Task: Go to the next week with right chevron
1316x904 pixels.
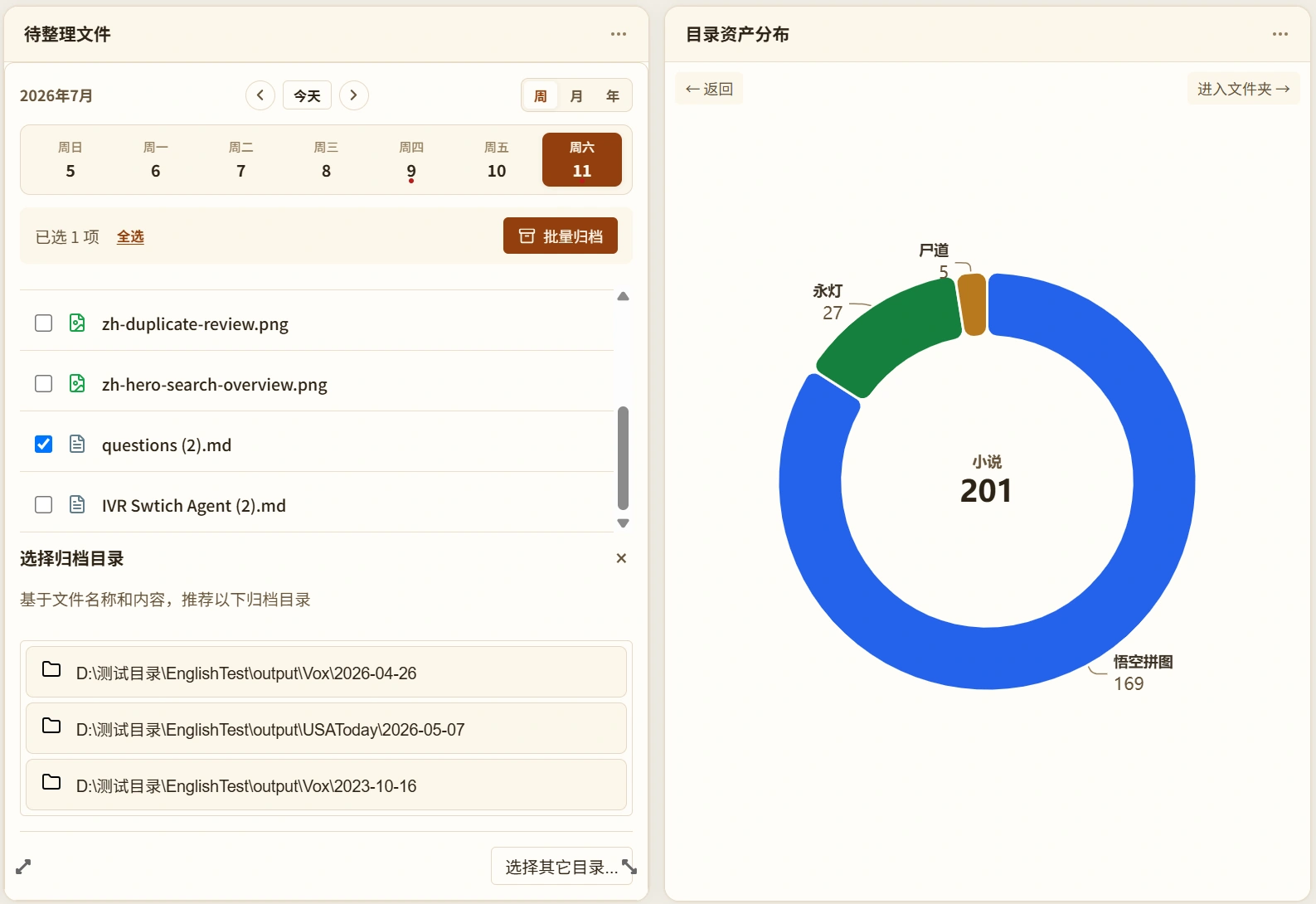Action: tap(354, 95)
